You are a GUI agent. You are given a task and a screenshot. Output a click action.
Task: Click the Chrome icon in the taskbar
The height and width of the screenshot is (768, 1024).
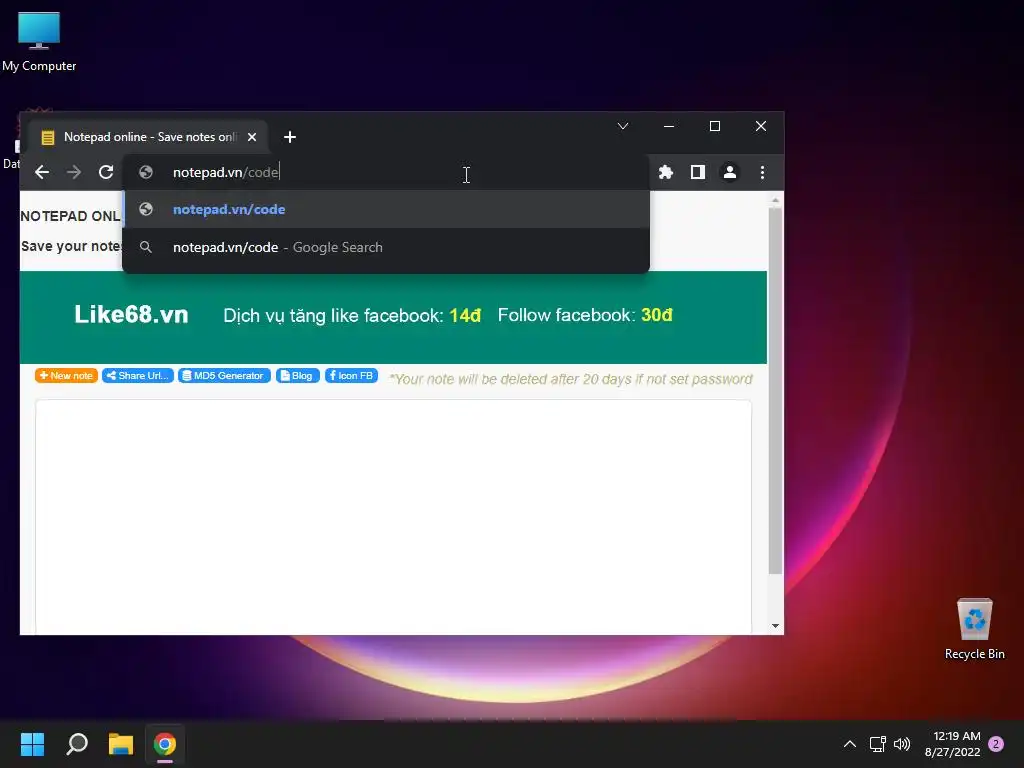click(165, 744)
